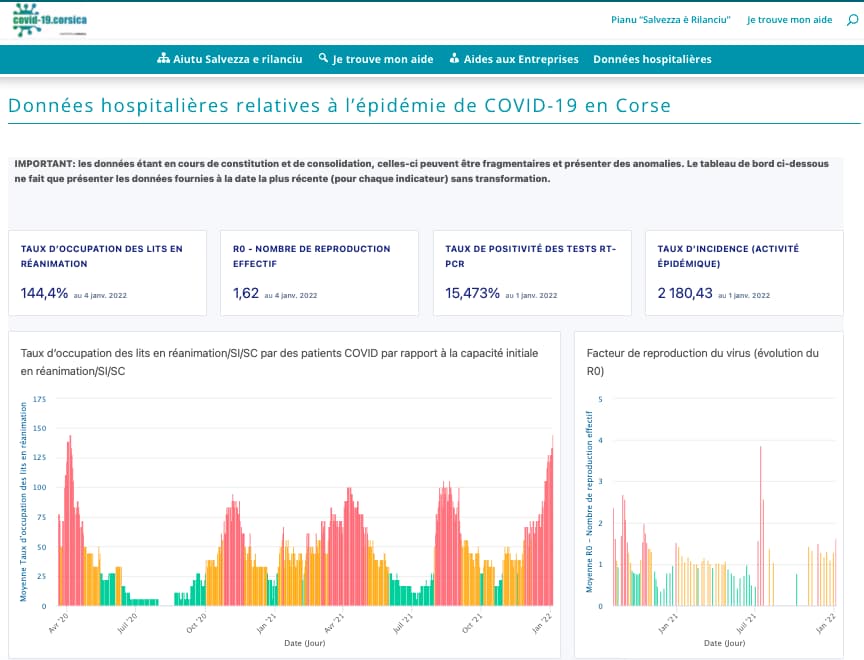Select the incidence rate (Taux d'incidence) card
Screen dimensions: 864x660
pos(744,273)
